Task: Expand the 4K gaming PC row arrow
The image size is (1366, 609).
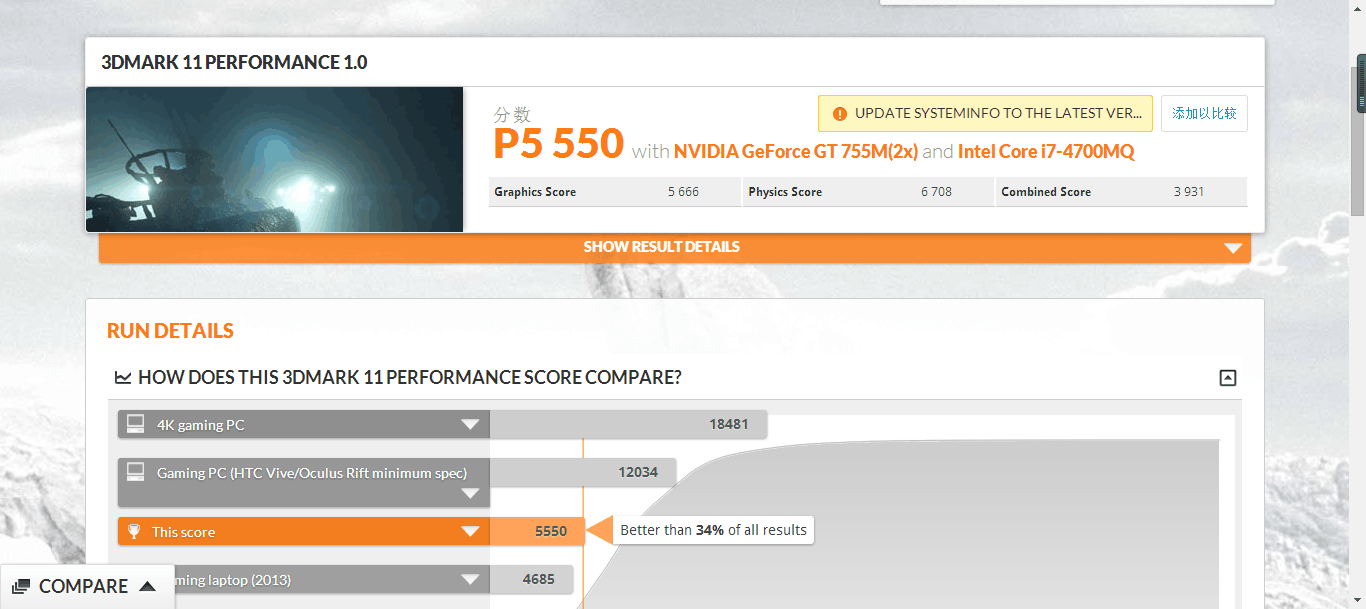Action: pyautogui.click(x=470, y=424)
